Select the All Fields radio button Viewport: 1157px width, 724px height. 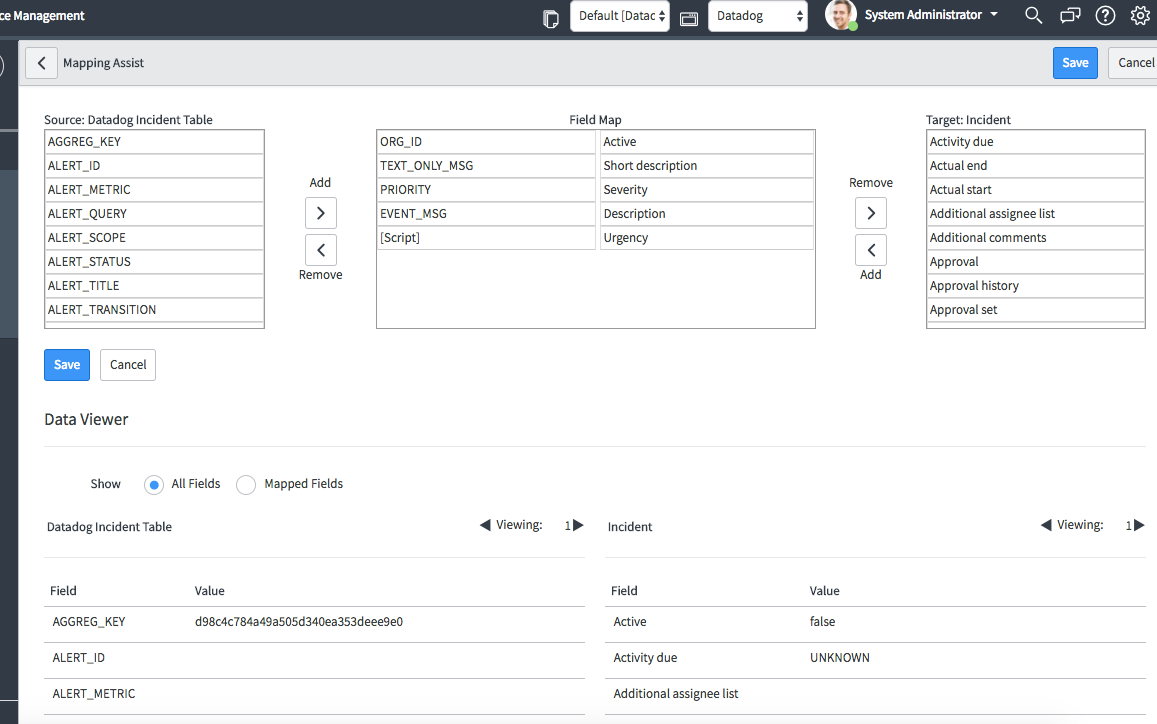(152, 484)
